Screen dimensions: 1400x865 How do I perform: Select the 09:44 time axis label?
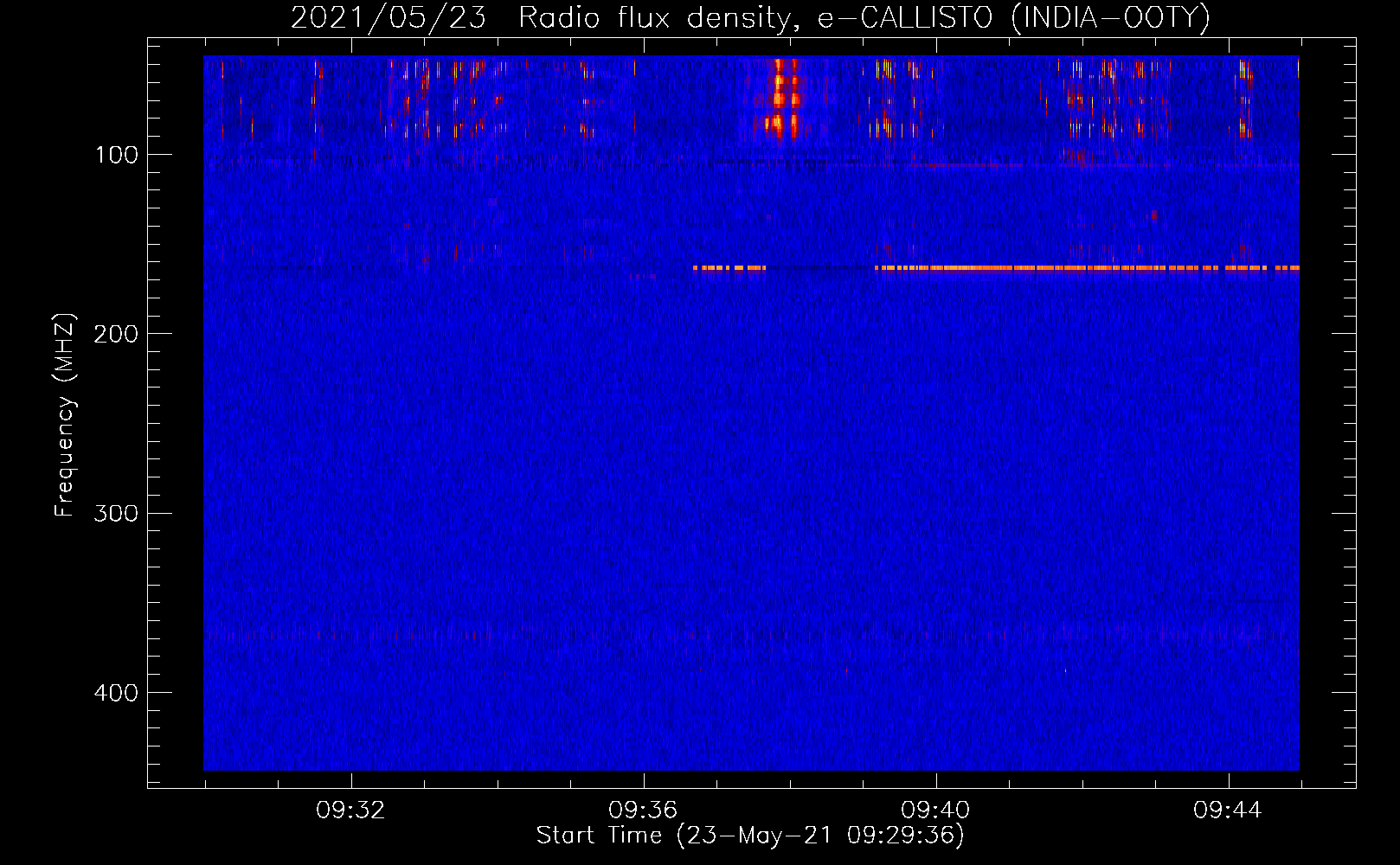pyautogui.click(x=1228, y=811)
